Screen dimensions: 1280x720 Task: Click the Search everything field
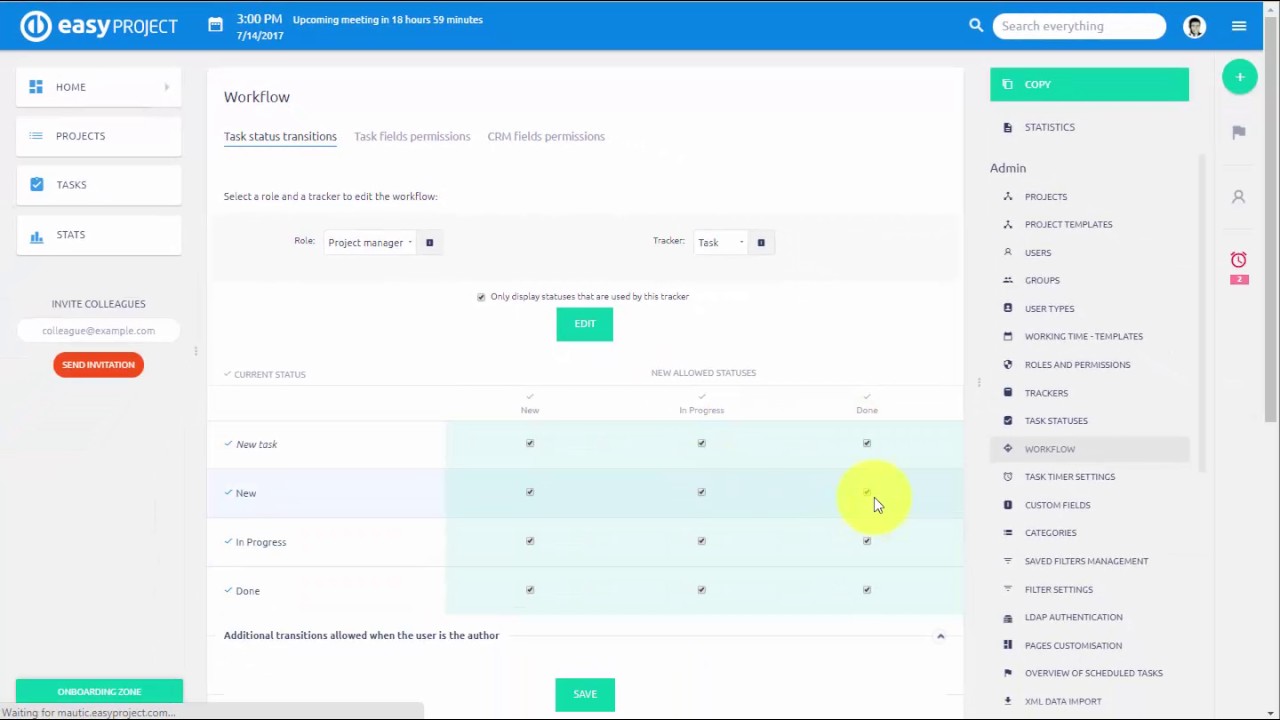pyautogui.click(x=1079, y=26)
